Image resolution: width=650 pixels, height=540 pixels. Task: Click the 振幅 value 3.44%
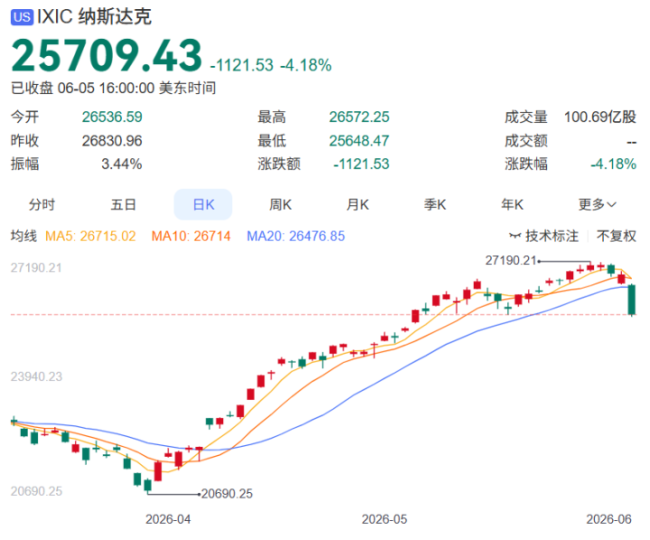(121, 164)
